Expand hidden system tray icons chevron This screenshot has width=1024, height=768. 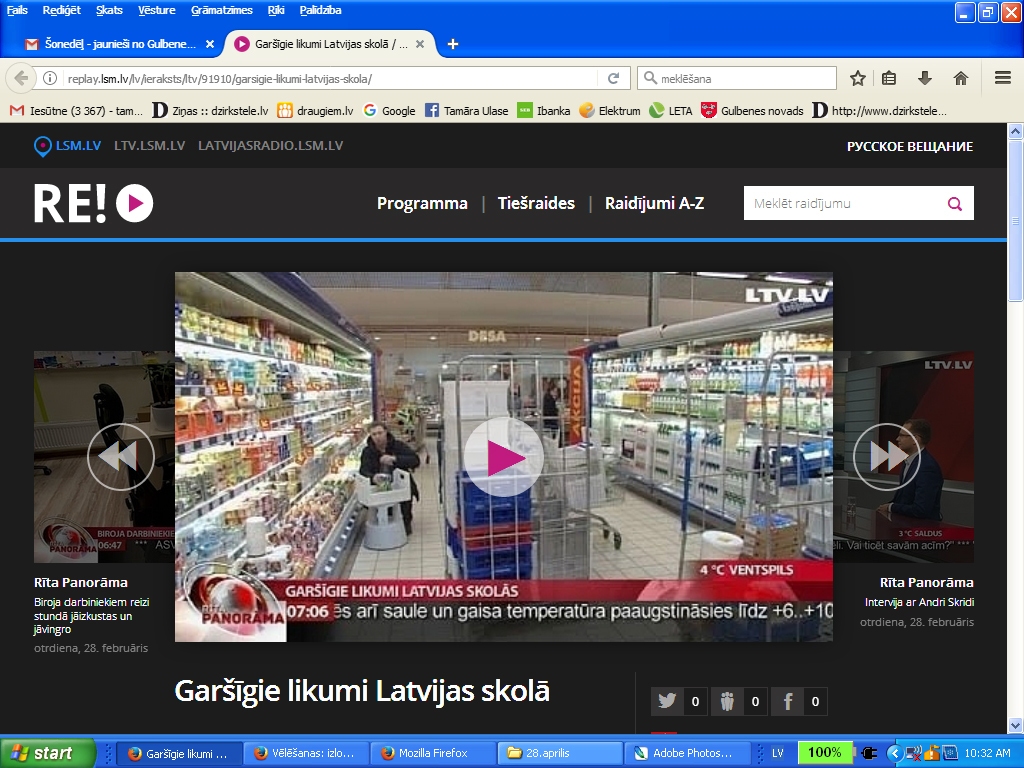898,752
